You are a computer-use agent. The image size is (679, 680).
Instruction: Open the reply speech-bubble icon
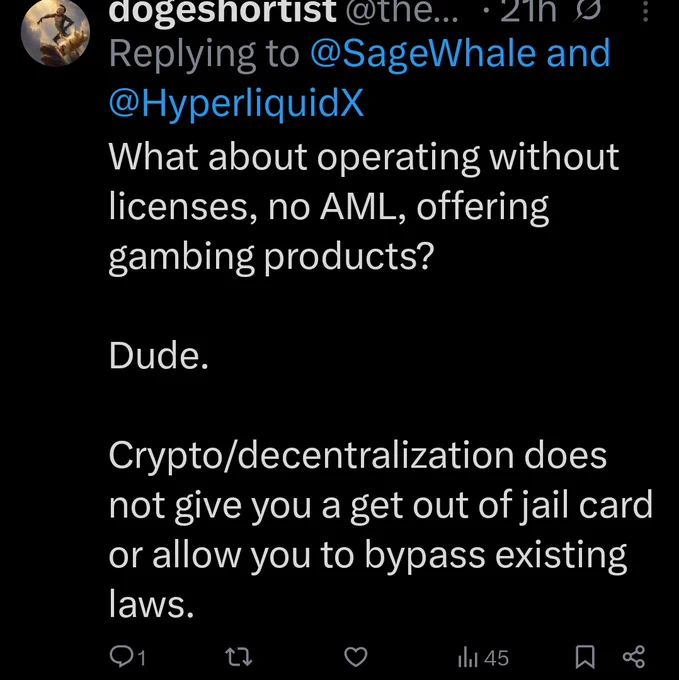point(119,656)
